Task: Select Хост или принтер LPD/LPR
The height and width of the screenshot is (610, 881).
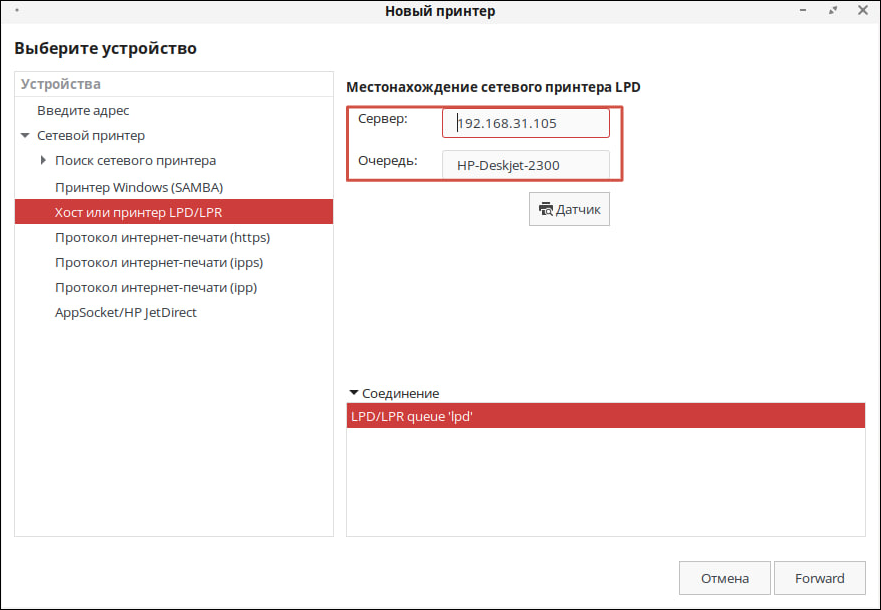Action: [138, 212]
